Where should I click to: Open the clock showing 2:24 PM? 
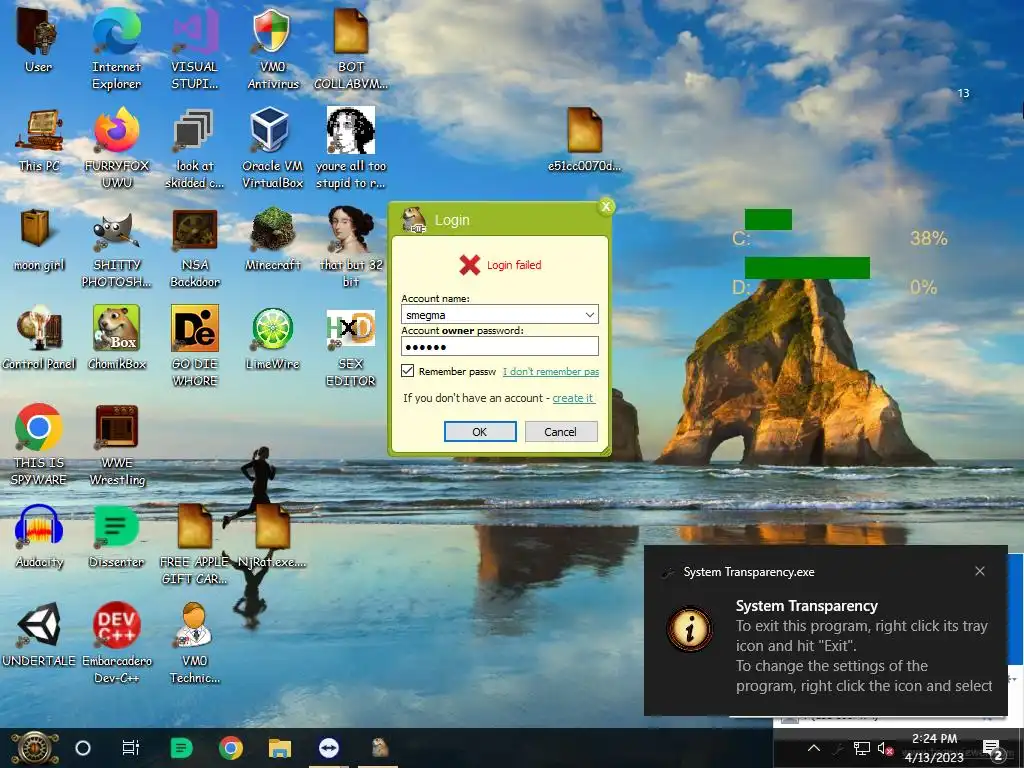point(934,748)
